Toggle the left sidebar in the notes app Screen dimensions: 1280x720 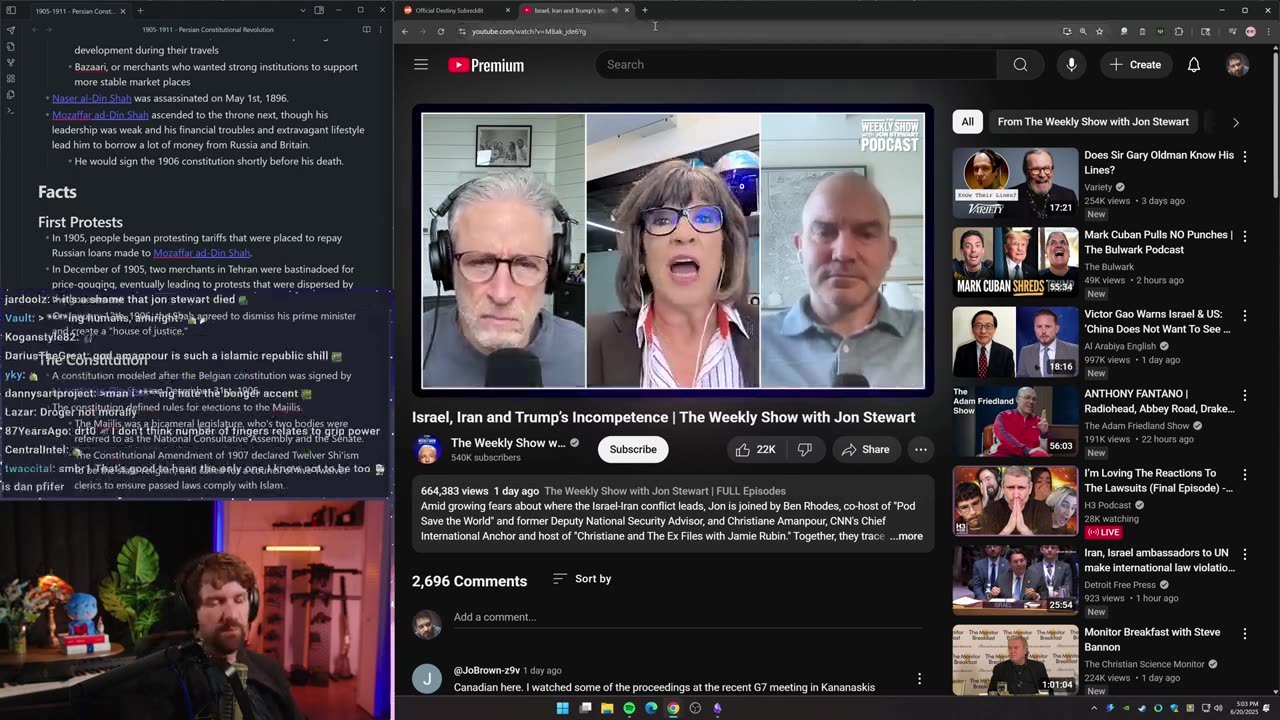[x=11, y=10]
